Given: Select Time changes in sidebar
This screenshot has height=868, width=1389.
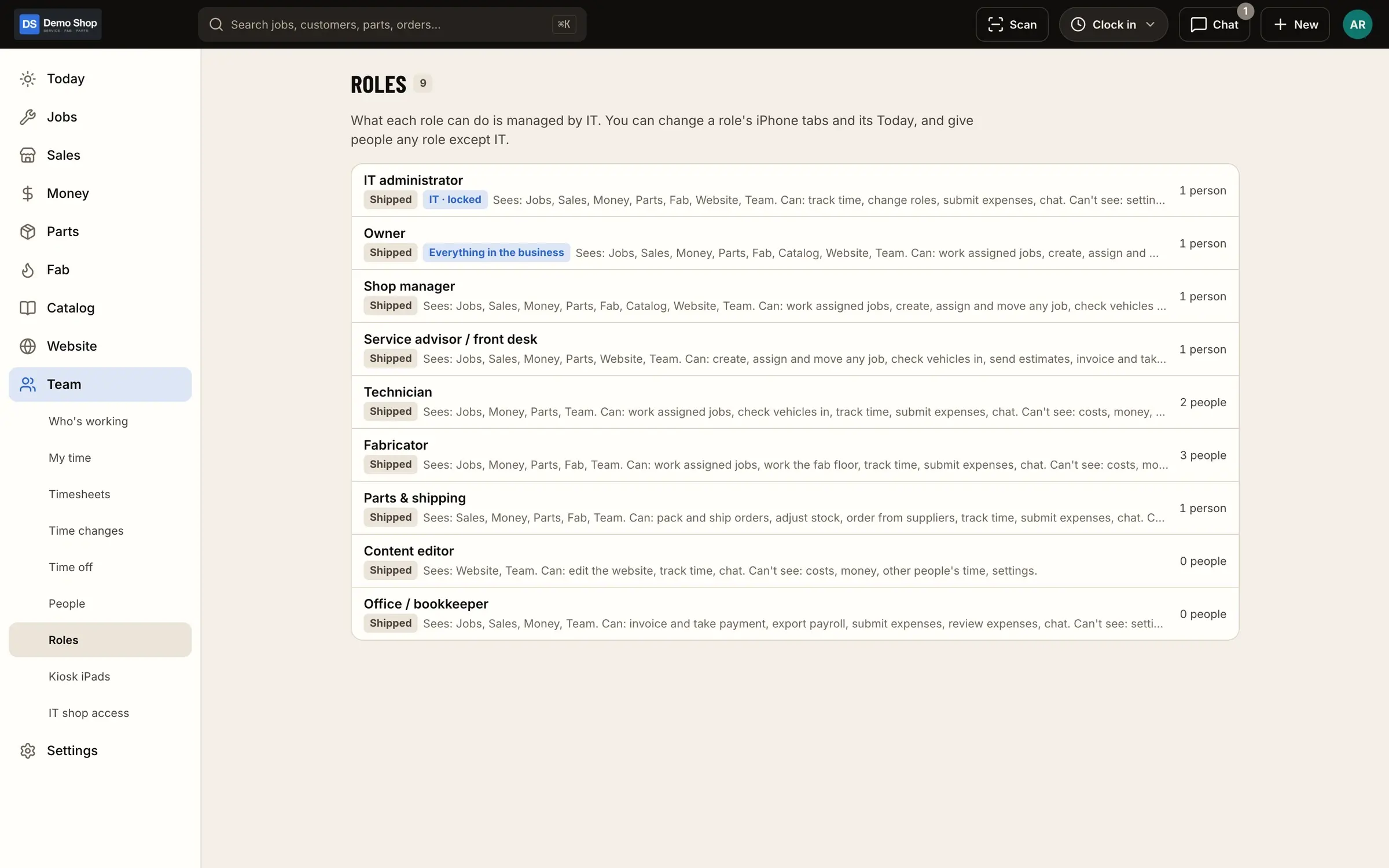Looking at the screenshot, I should click(x=100, y=531).
